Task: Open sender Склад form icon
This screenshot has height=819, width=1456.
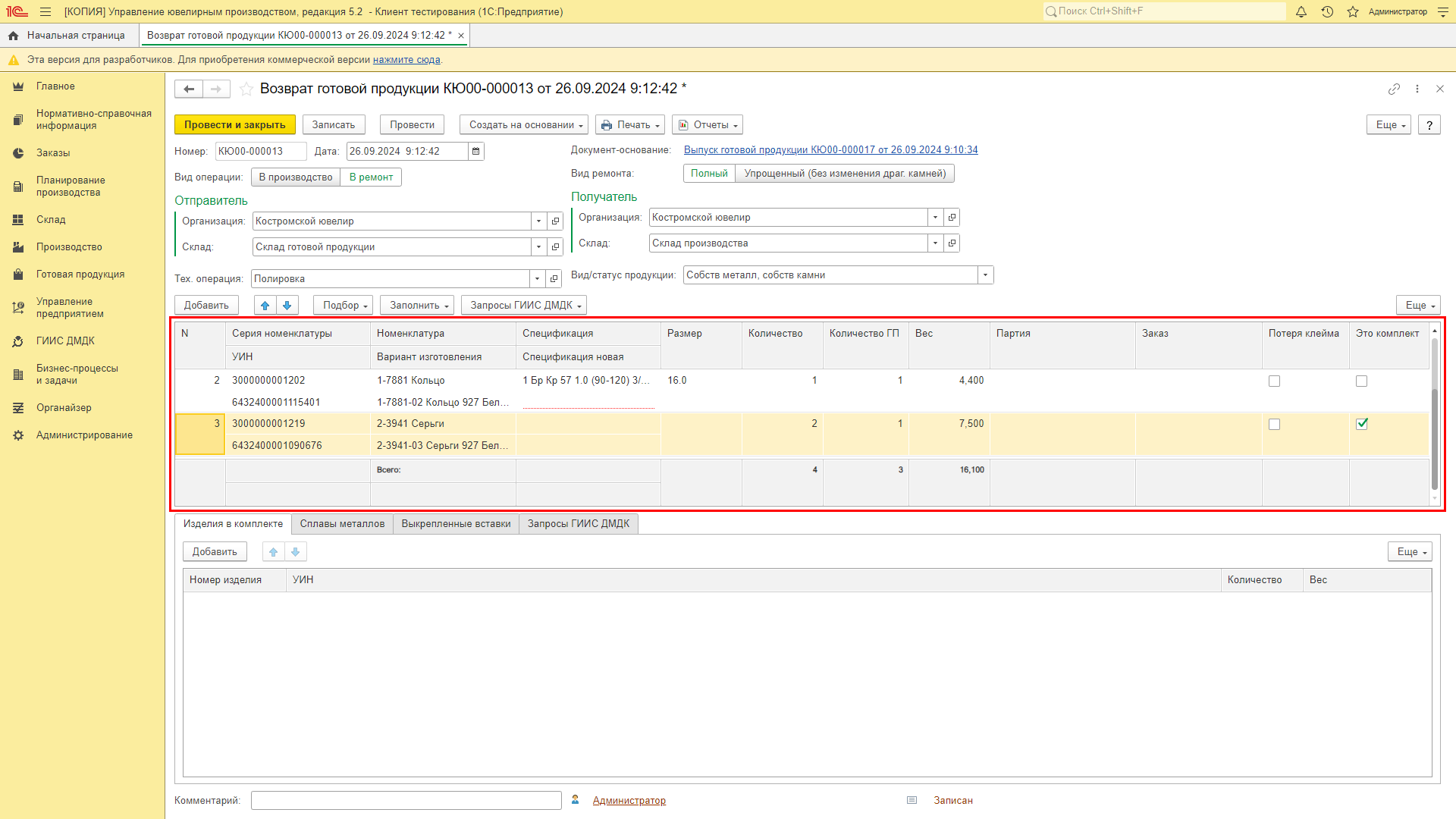Action: tap(555, 246)
